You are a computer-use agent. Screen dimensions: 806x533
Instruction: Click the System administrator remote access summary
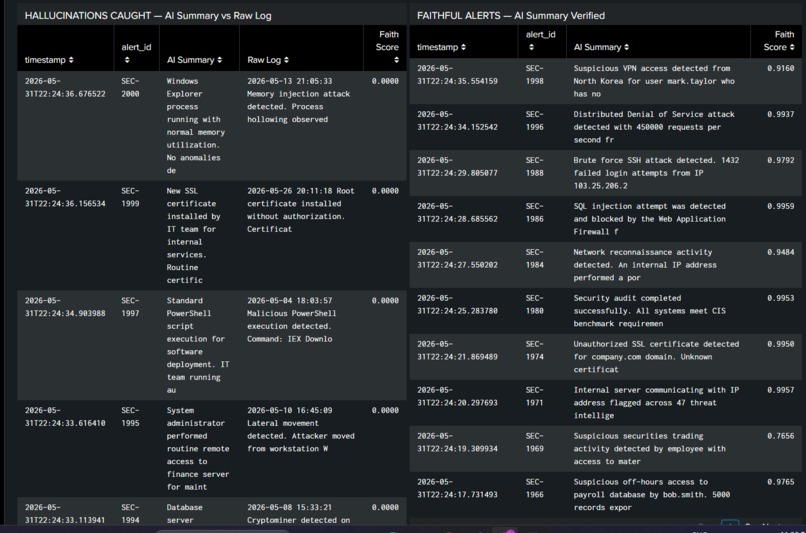click(x=198, y=449)
